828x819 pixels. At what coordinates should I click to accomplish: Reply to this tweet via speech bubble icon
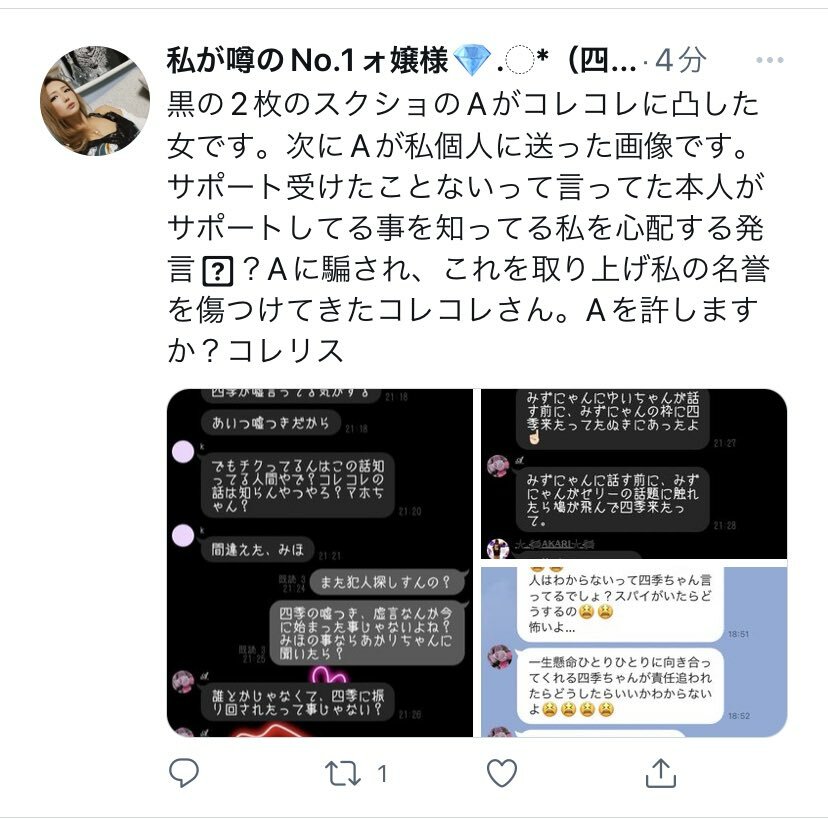point(183,773)
